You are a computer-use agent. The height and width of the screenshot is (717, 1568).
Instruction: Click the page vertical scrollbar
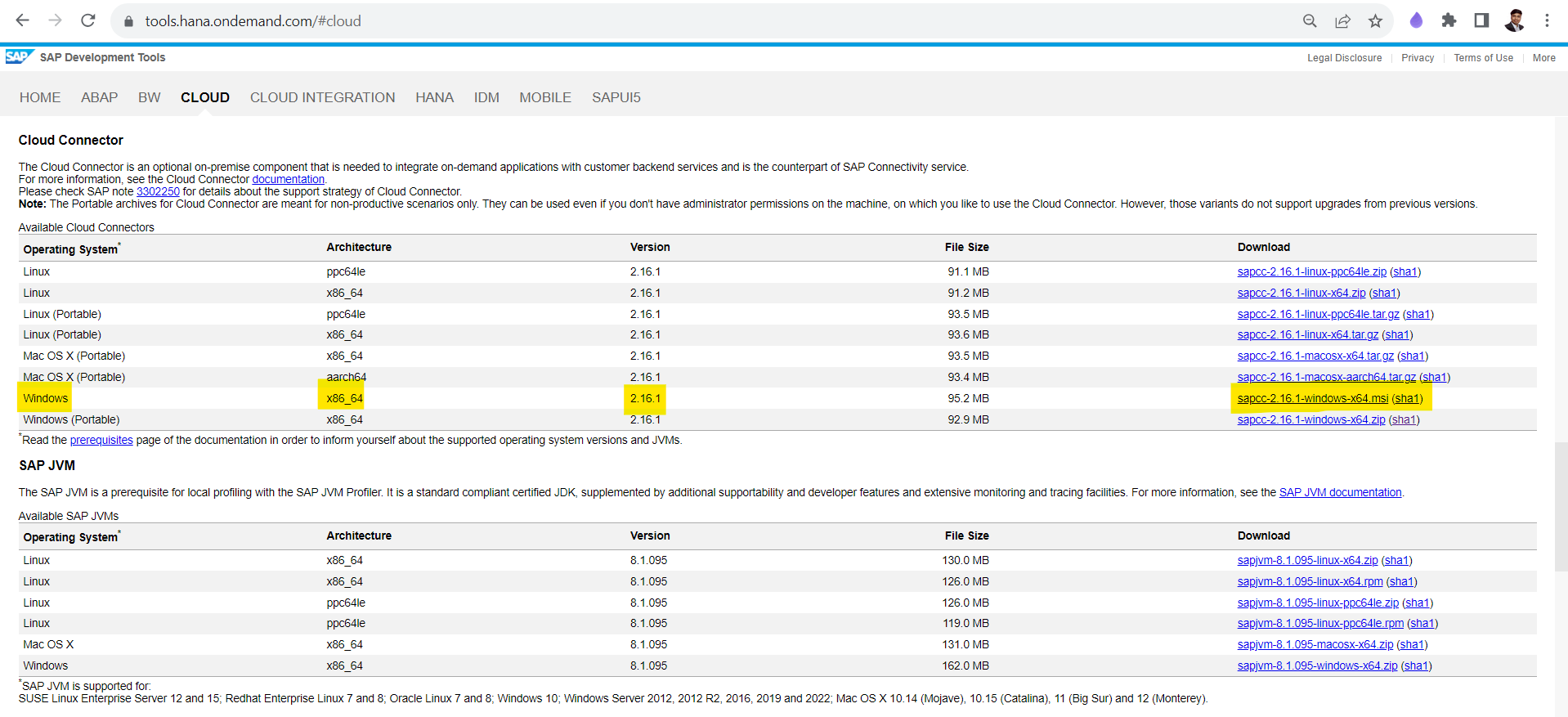(x=1561, y=491)
